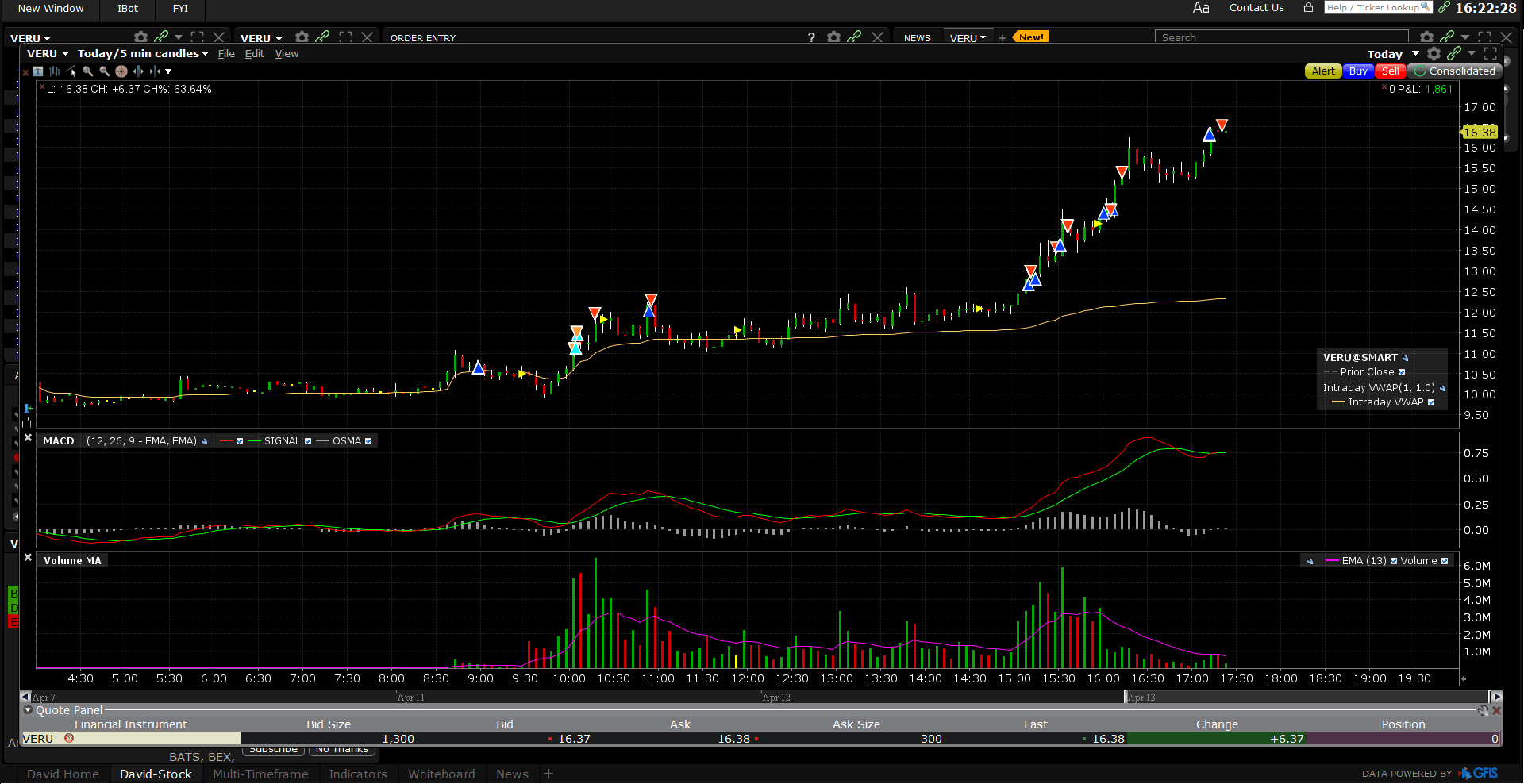
Task: Edit MACD settings via wrench icon
Action: (x=205, y=442)
